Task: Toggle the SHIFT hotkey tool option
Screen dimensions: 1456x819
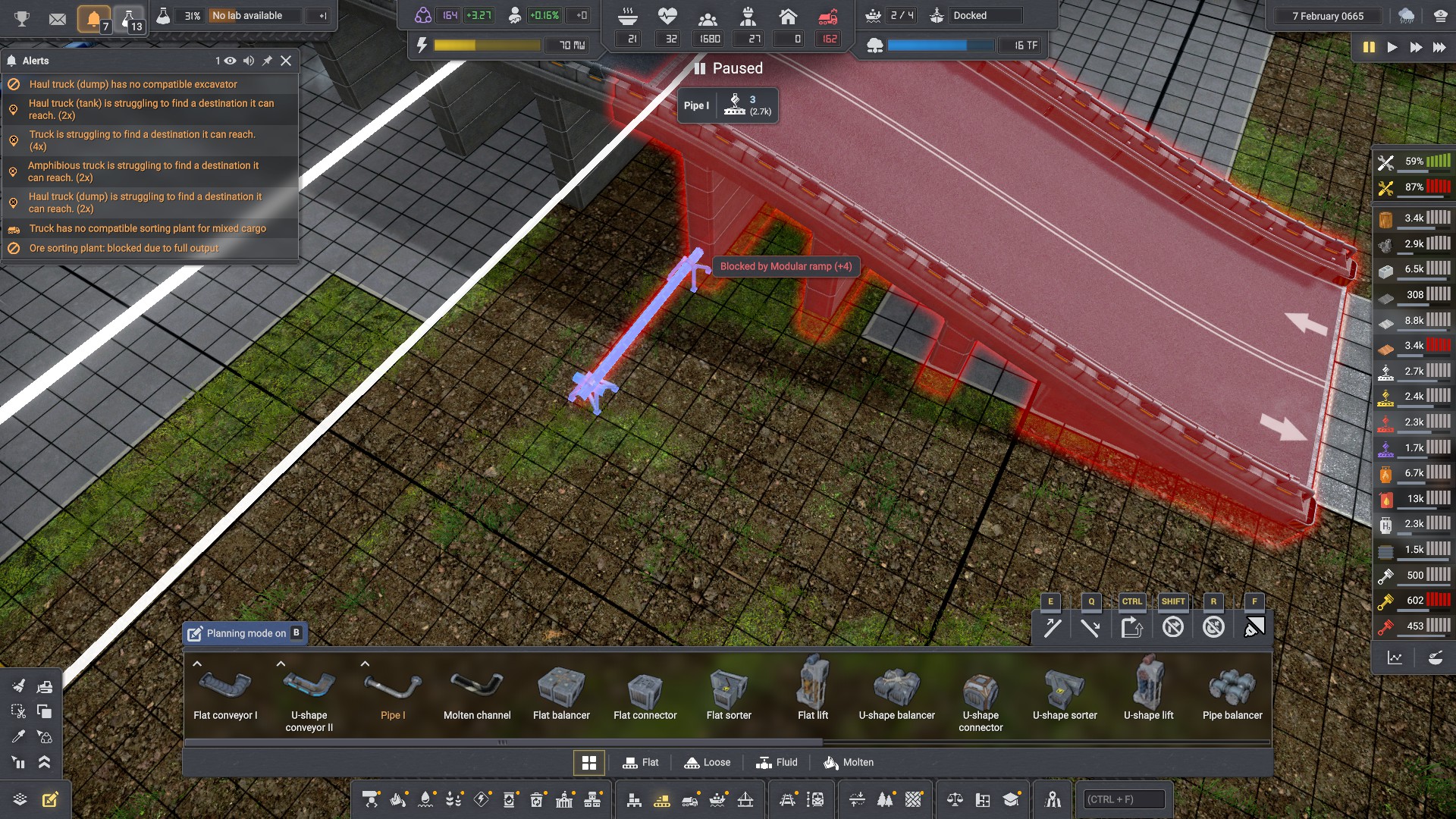Action: pos(1173,627)
